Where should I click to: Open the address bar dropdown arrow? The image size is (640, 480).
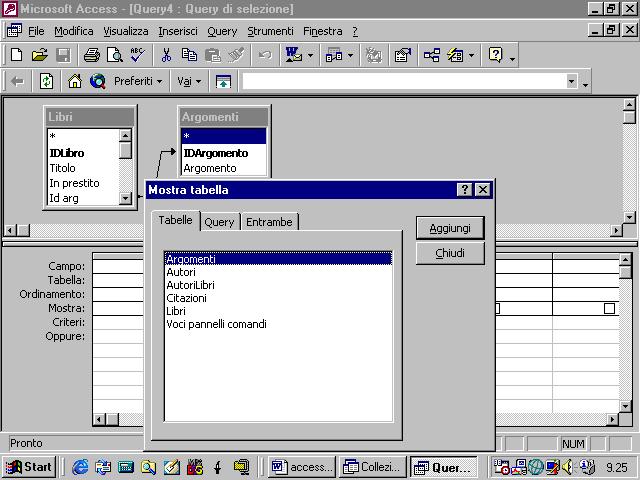(x=572, y=81)
